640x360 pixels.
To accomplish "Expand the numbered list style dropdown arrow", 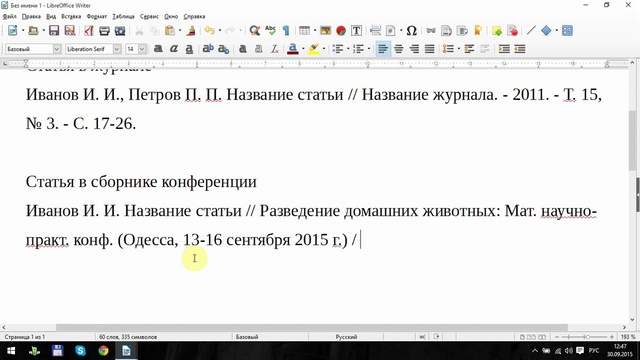I will coord(369,49).
